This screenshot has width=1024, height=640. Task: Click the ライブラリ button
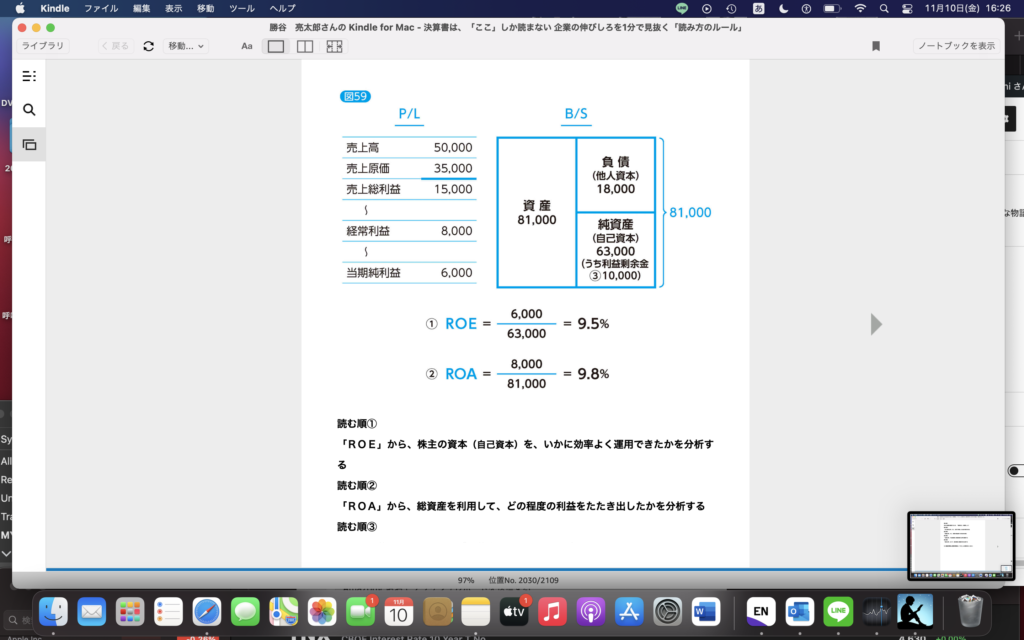(x=43, y=46)
